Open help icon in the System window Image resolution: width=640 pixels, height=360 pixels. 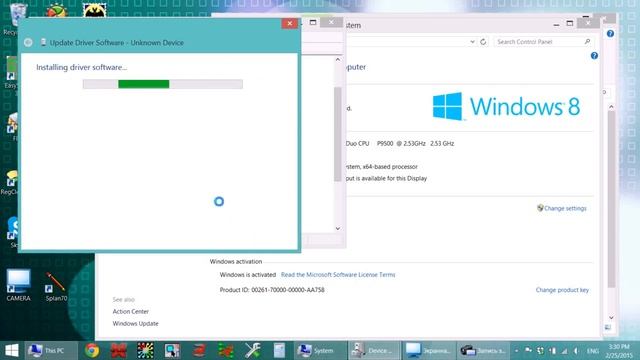[594, 56]
